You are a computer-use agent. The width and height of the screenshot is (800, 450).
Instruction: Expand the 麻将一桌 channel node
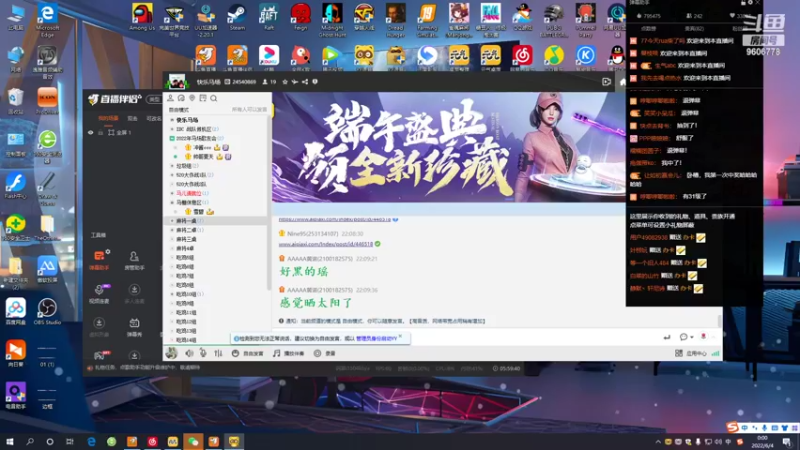click(172, 221)
